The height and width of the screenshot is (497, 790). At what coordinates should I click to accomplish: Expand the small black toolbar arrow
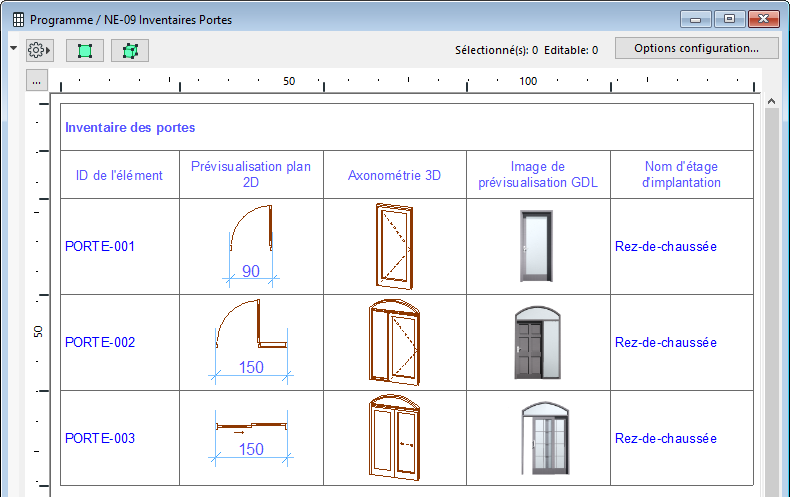[x=13, y=47]
